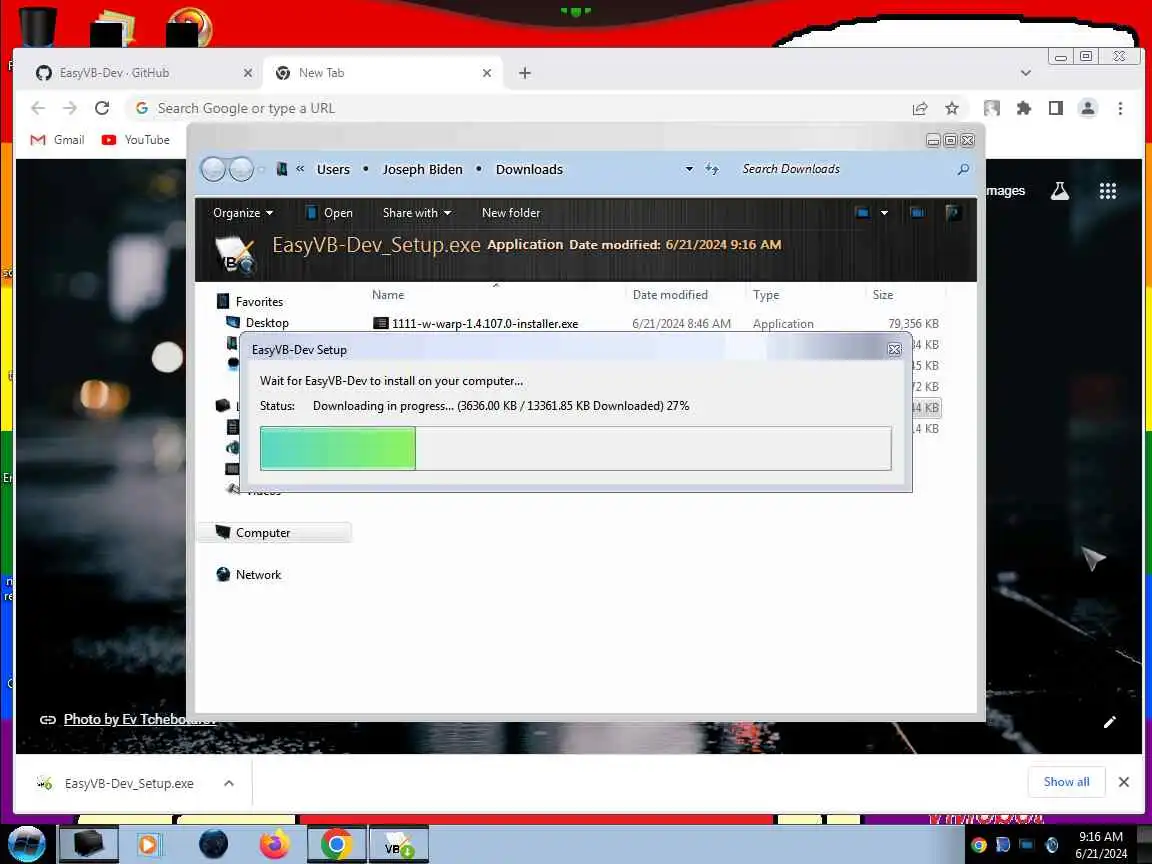1152x864 pixels.
Task: Dismiss the Chrome downloads bar
Action: (x=1123, y=782)
